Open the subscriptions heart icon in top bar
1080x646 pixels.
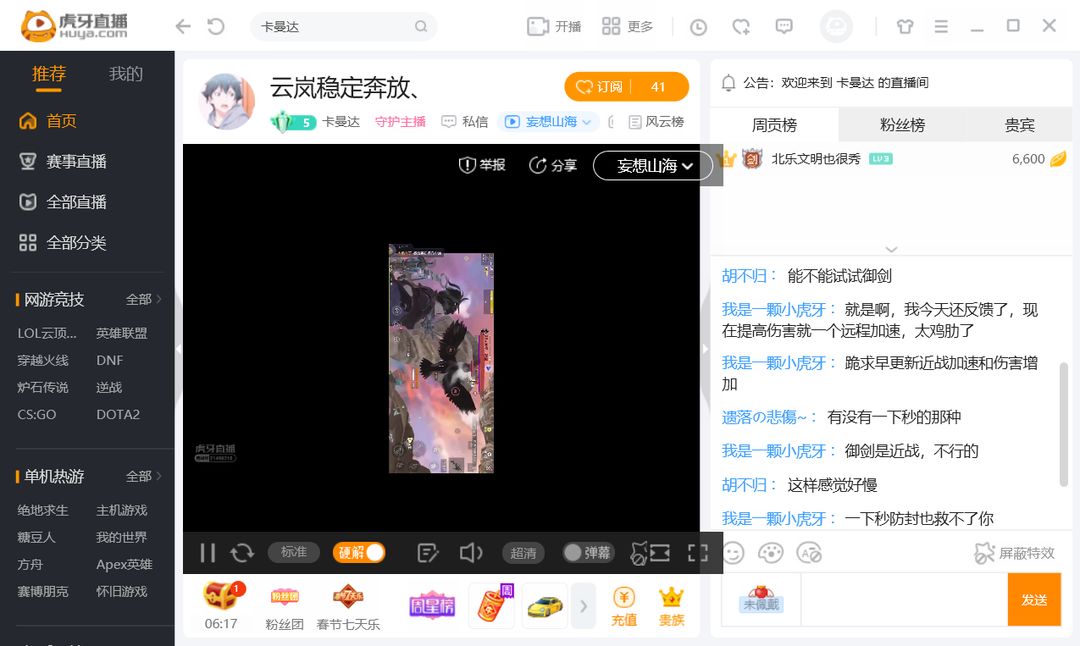click(741, 27)
